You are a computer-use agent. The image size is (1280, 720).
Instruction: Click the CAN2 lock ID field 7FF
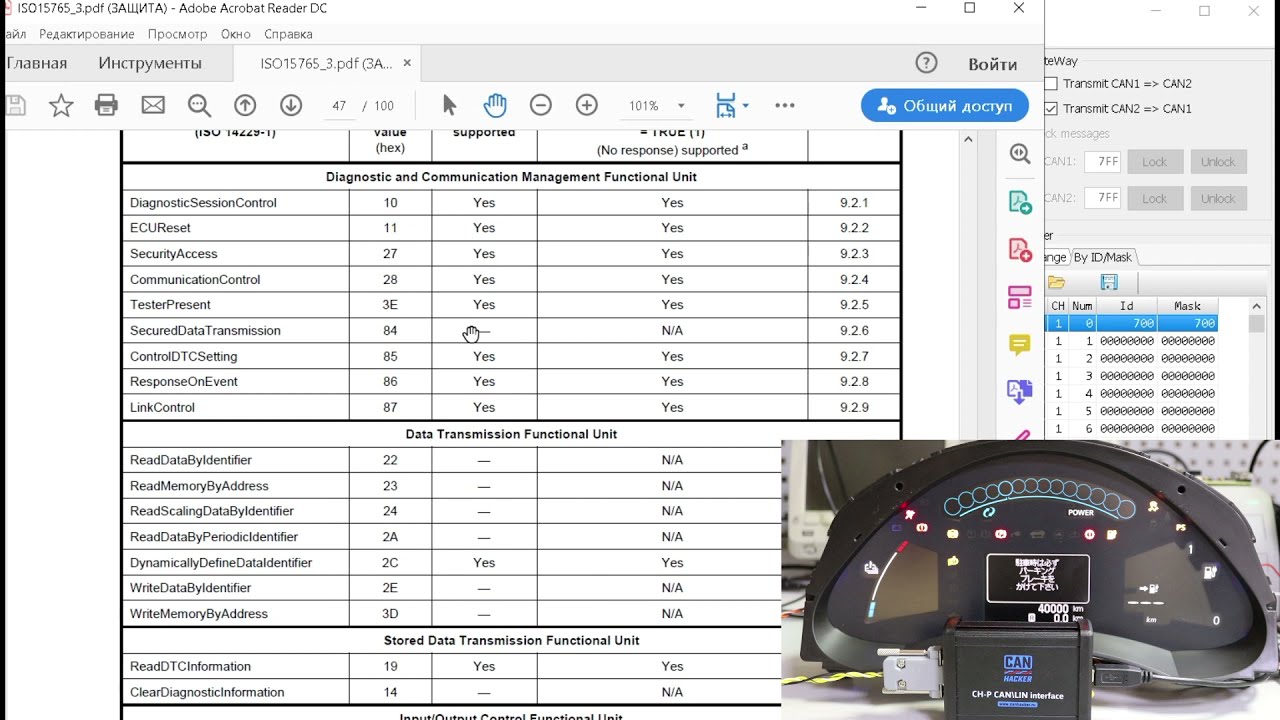pyautogui.click(x=1103, y=198)
